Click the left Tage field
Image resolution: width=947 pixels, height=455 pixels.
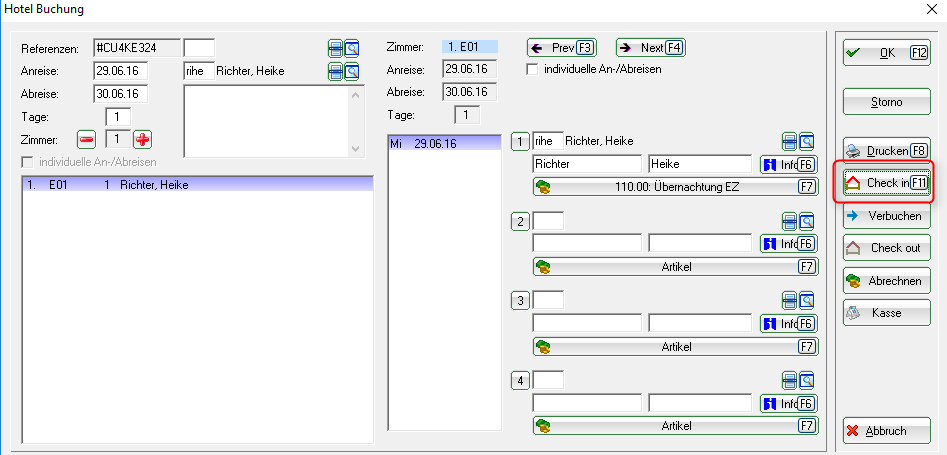(118, 117)
